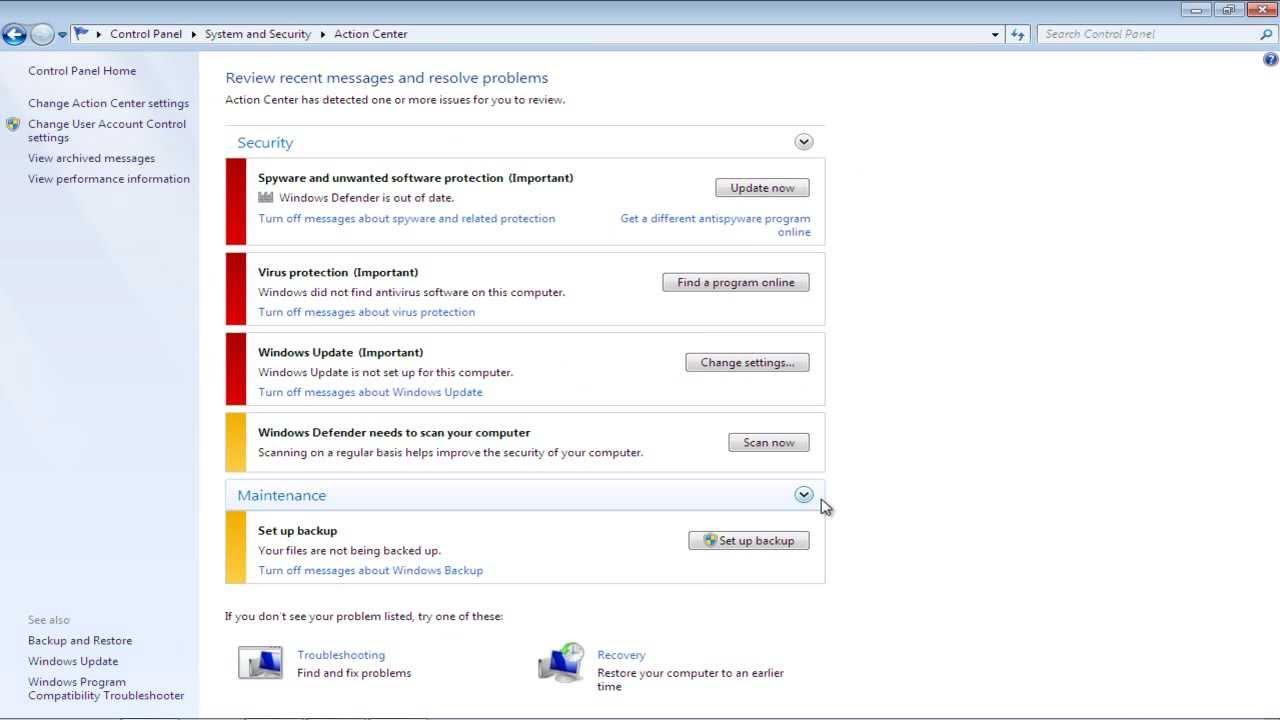Open recent pages dropdown beside navigation arrows

coord(61,33)
